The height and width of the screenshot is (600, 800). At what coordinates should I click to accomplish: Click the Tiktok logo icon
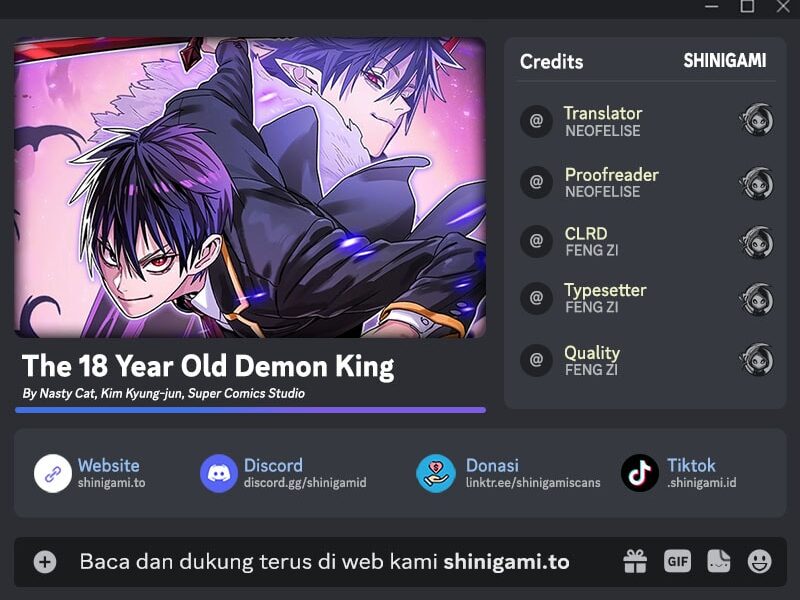point(640,473)
